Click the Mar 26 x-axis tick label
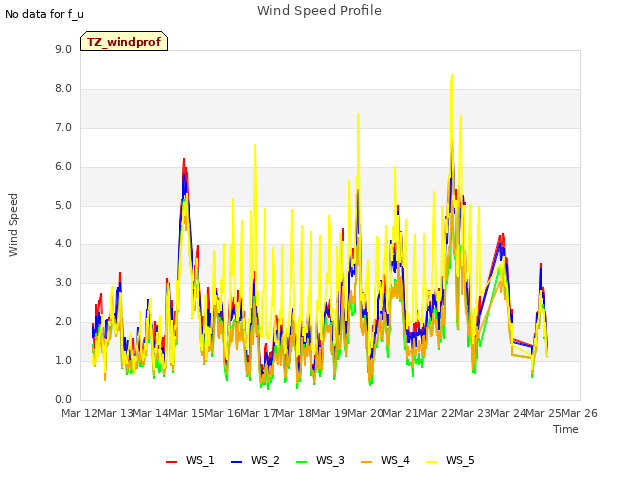 coord(579,413)
